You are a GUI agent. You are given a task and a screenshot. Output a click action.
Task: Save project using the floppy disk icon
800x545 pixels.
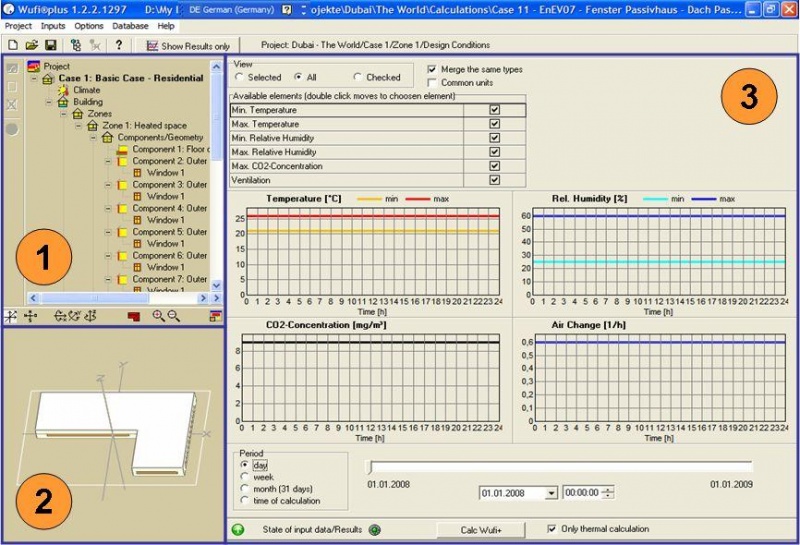tap(49, 45)
